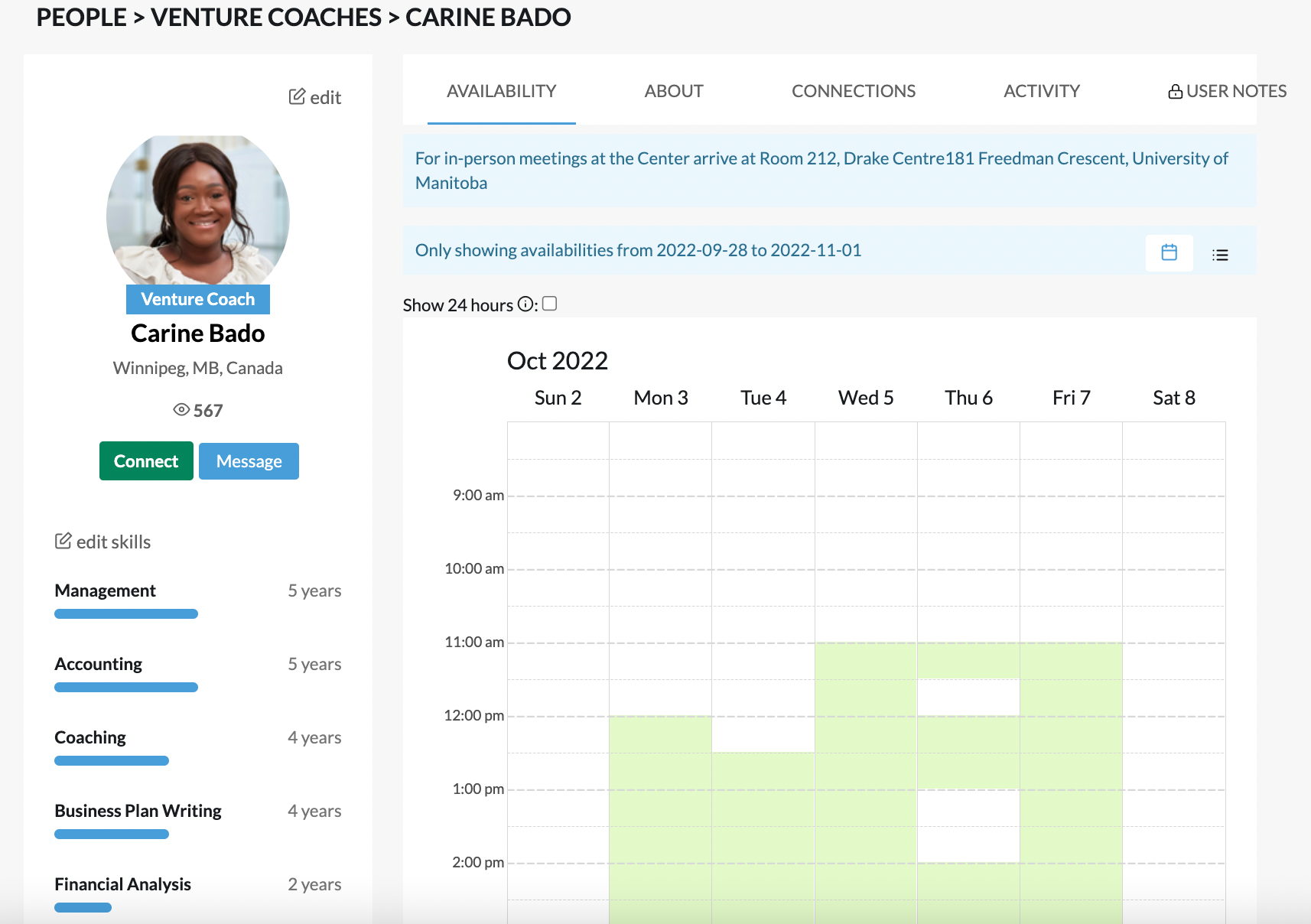Select Monday 12:00 pm availability slot

point(660,734)
